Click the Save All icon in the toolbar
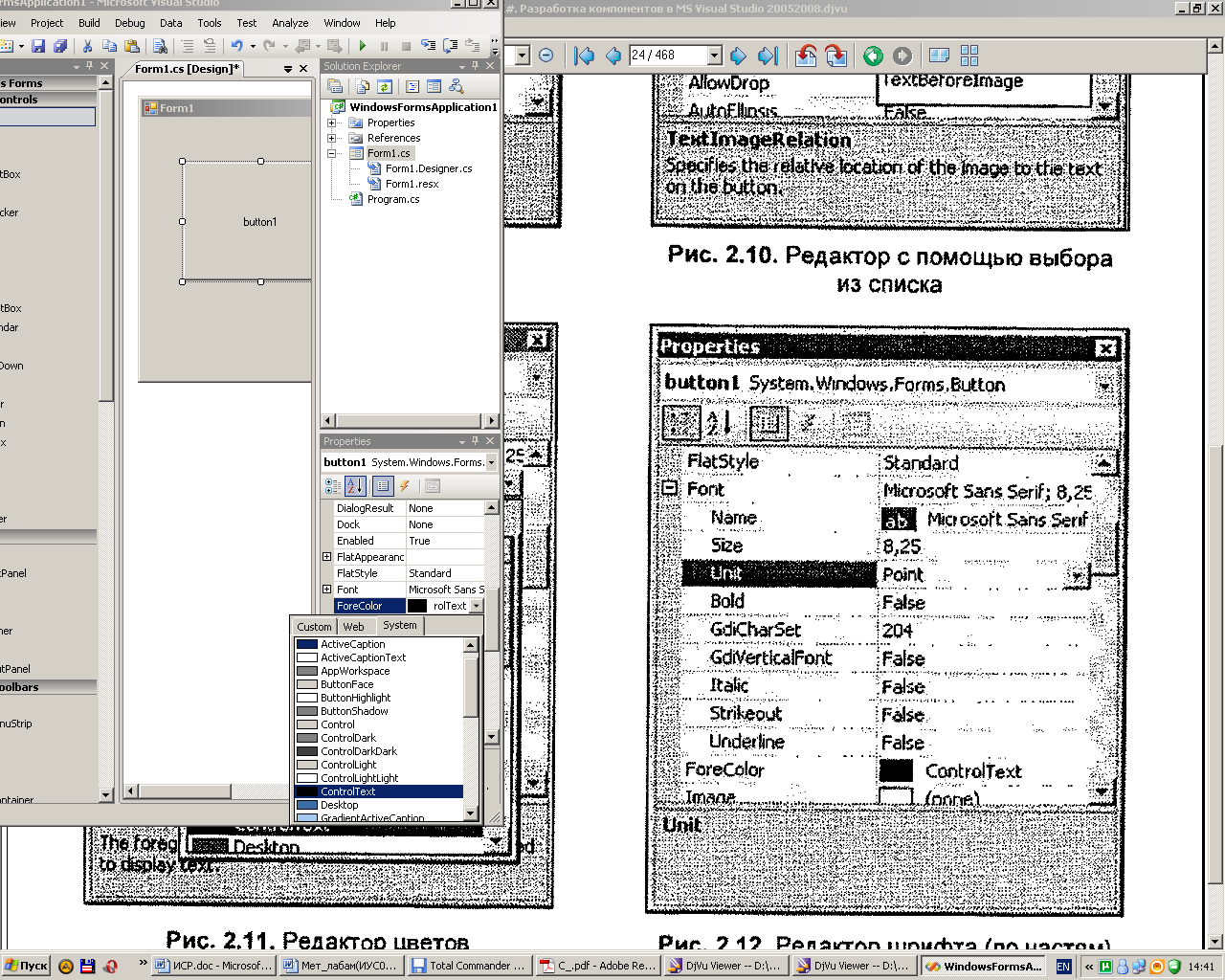Viewport: 1225px width, 980px height. pos(60,46)
